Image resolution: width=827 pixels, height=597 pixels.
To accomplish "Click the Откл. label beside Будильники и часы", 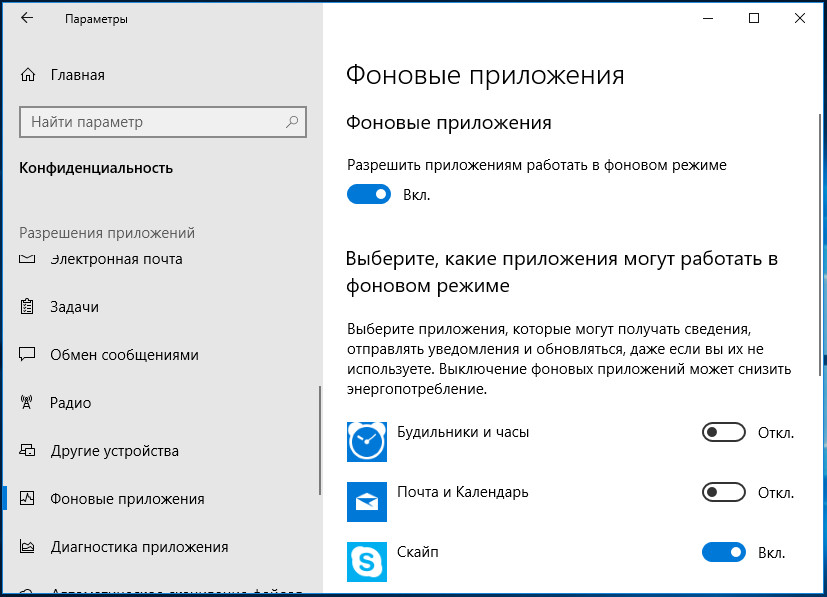I will pos(776,433).
